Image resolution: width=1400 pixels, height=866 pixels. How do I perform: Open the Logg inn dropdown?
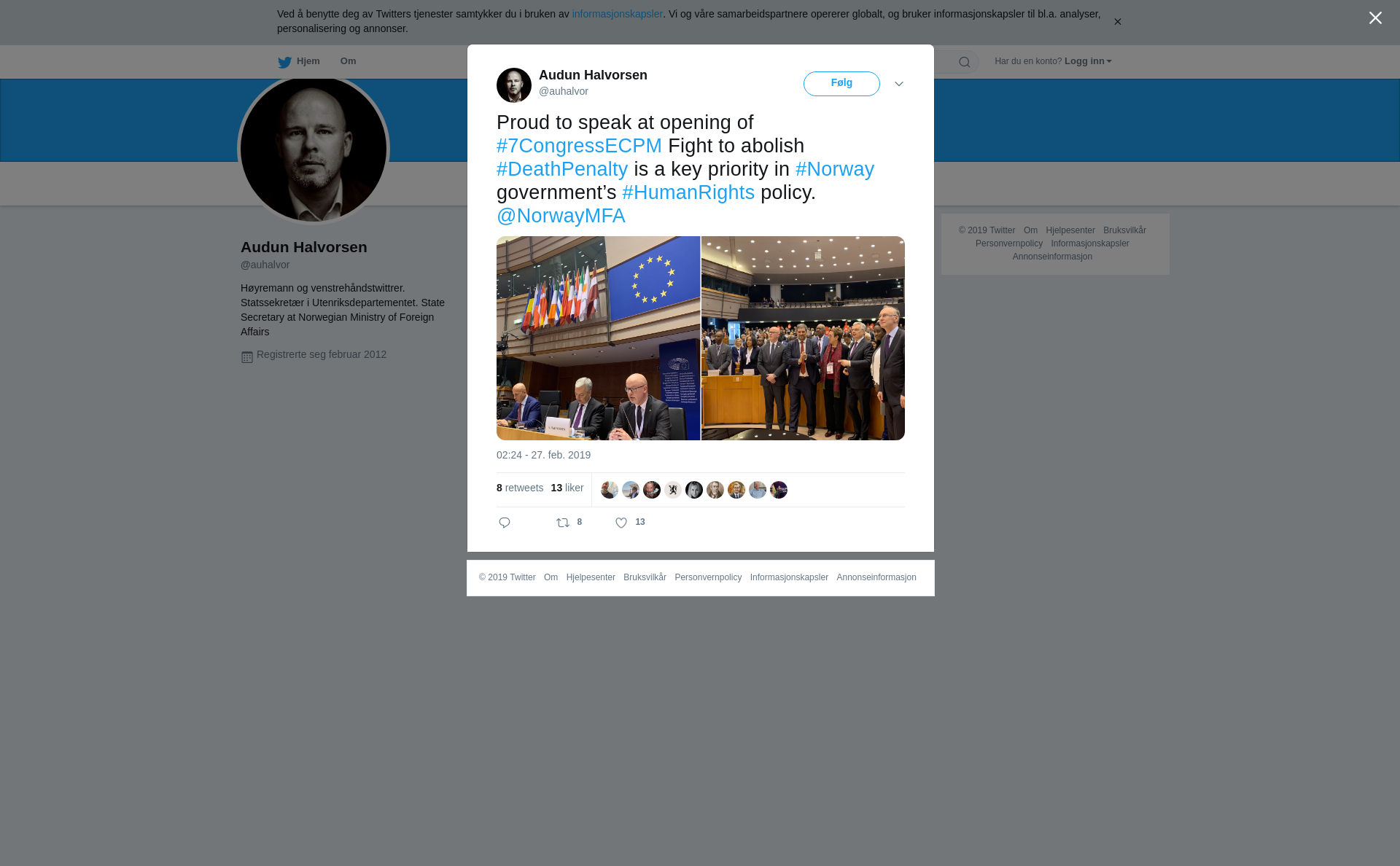click(1088, 61)
